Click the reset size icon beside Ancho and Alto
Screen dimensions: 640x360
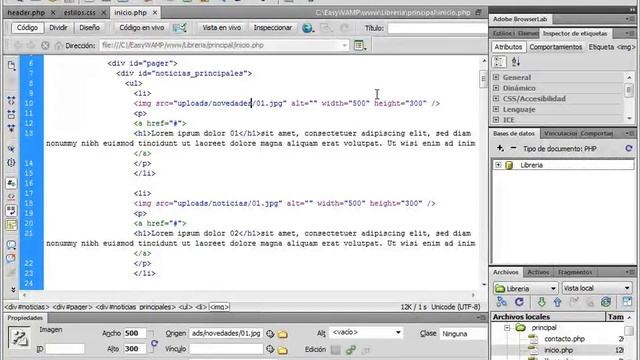click(x=154, y=344)
